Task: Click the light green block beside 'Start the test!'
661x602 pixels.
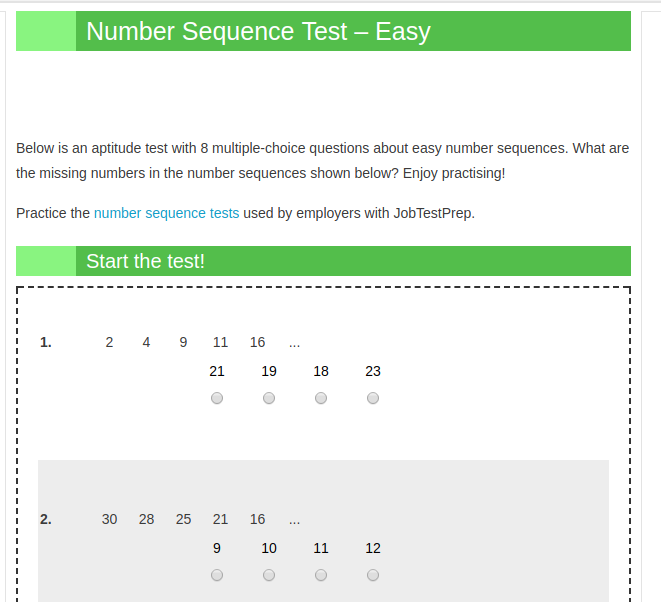Action: pyautogui.click(x=46, y=261)
